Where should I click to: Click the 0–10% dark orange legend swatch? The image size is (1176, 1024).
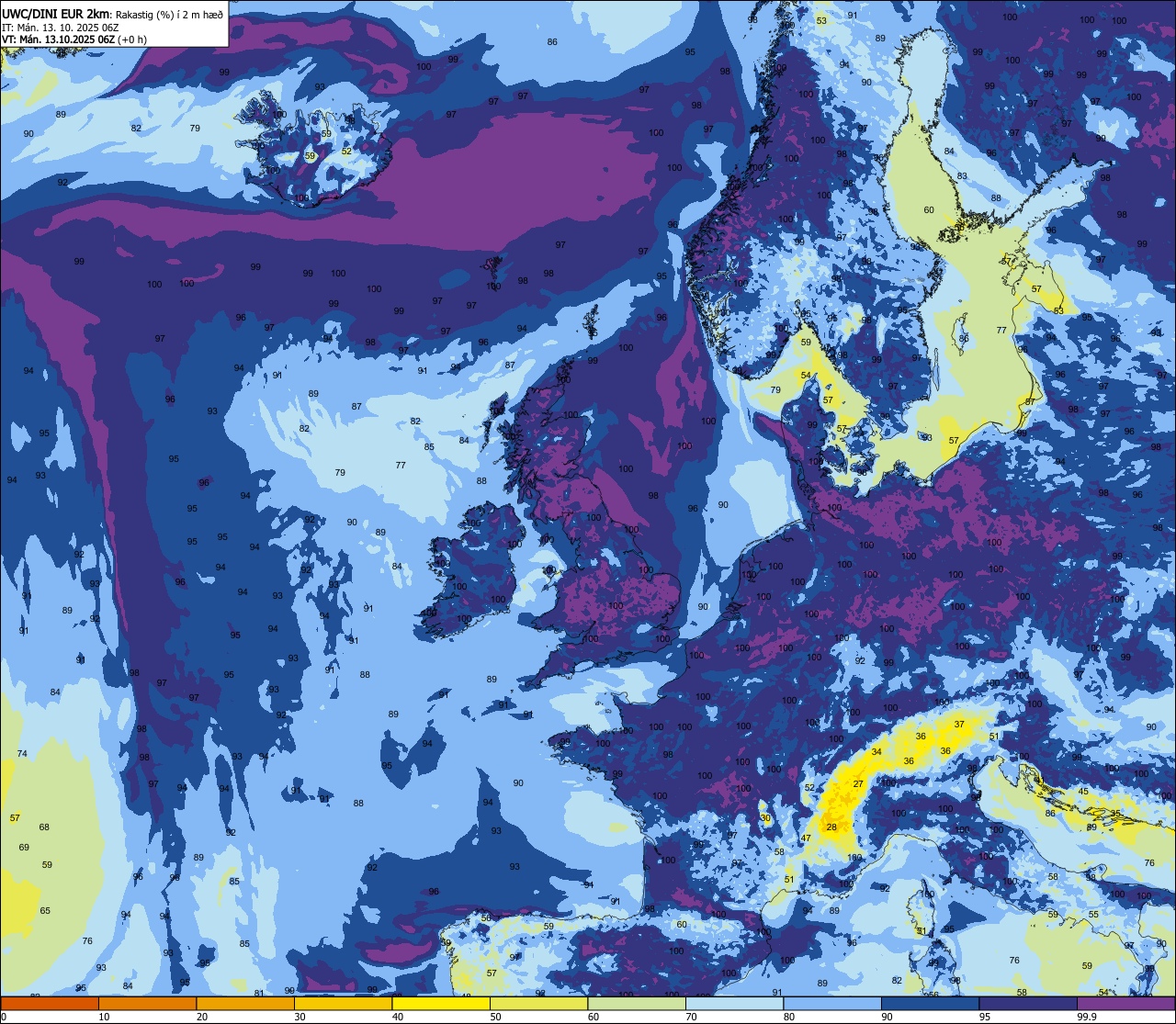(x=50, y=1003)
